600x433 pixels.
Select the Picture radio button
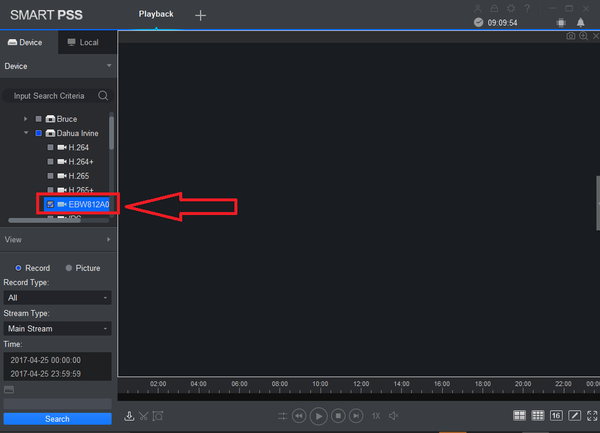[x=68, y=268]
